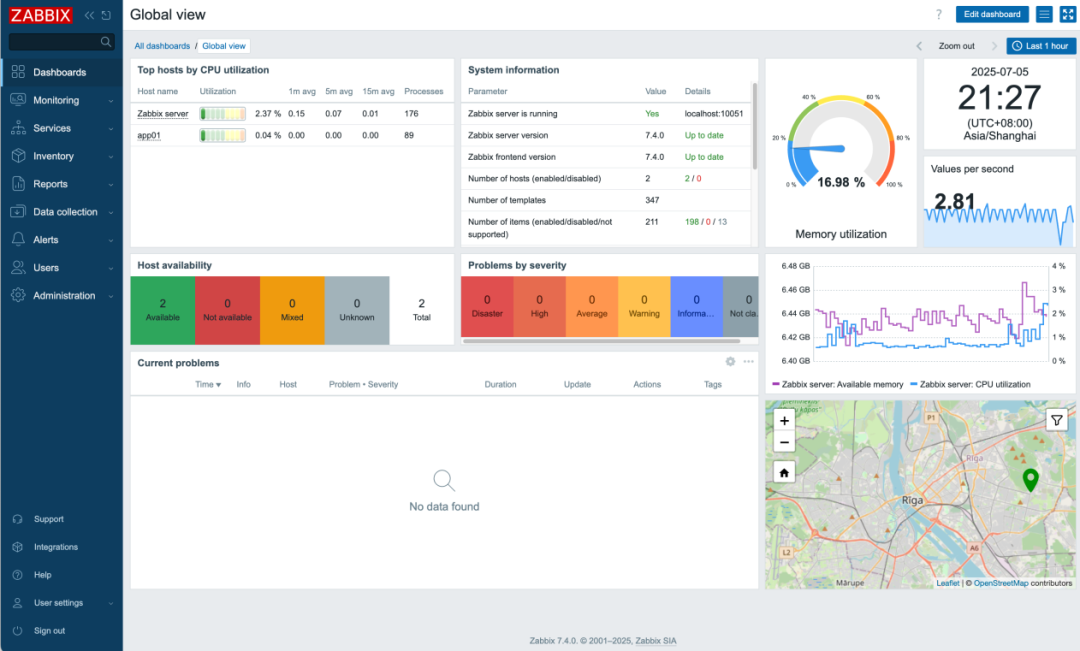Click the User settings person icon
Viewport: 1080px width, 651px height.
pos(18,603)
